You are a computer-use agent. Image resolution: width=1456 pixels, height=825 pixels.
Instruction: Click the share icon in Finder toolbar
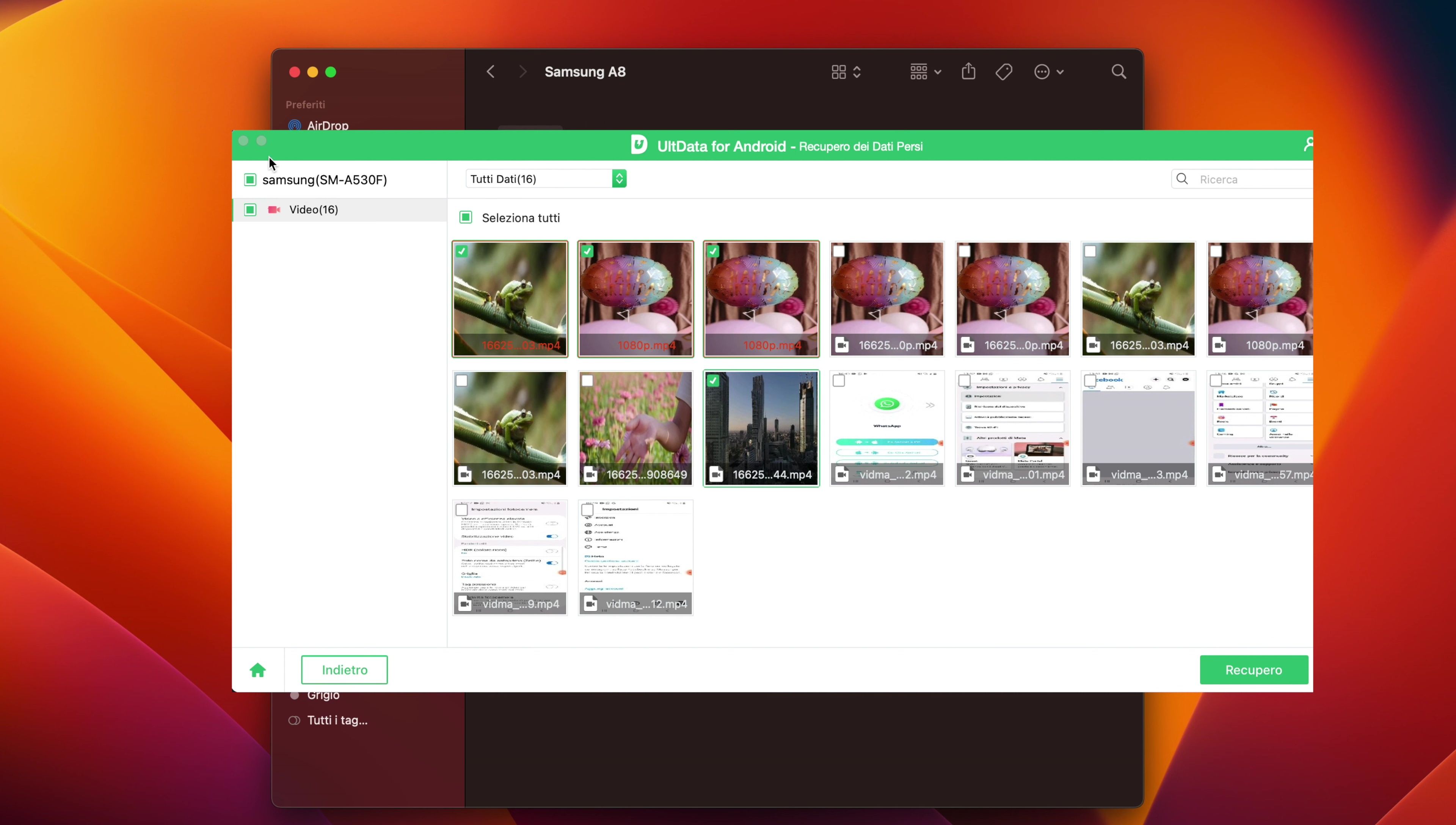click(x=969, y=71)
